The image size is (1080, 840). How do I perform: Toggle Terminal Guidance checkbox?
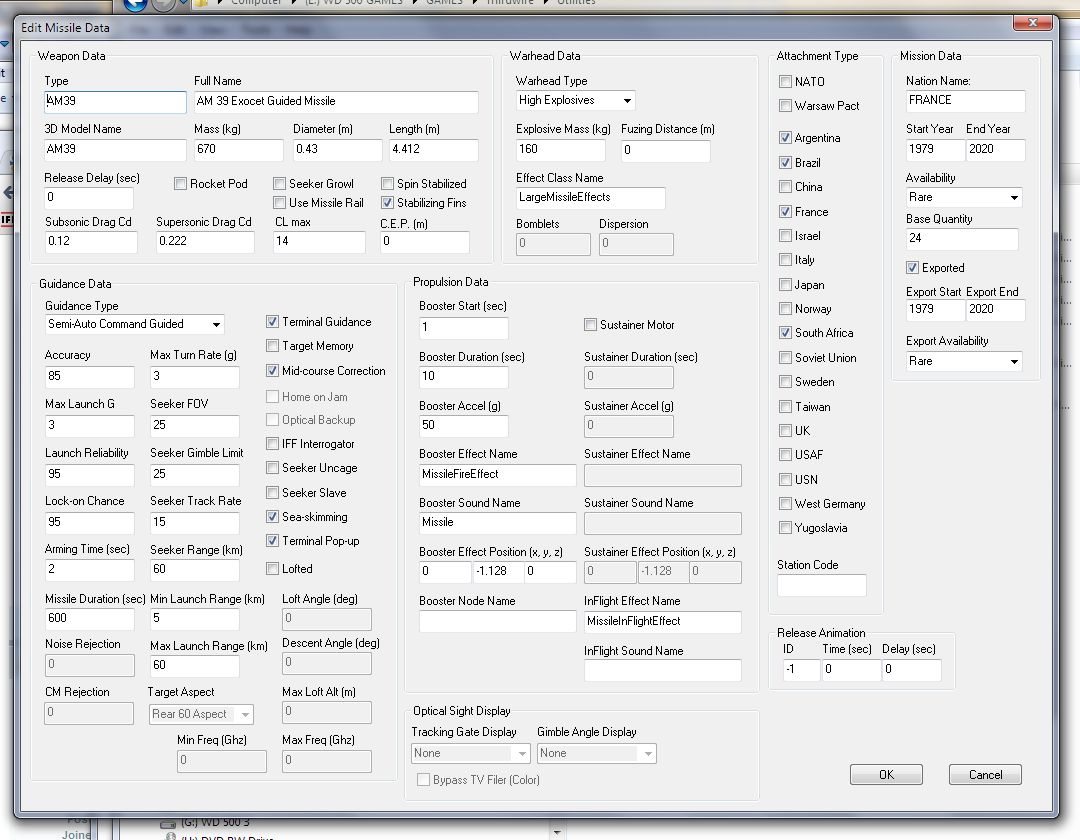click(272, 322)
